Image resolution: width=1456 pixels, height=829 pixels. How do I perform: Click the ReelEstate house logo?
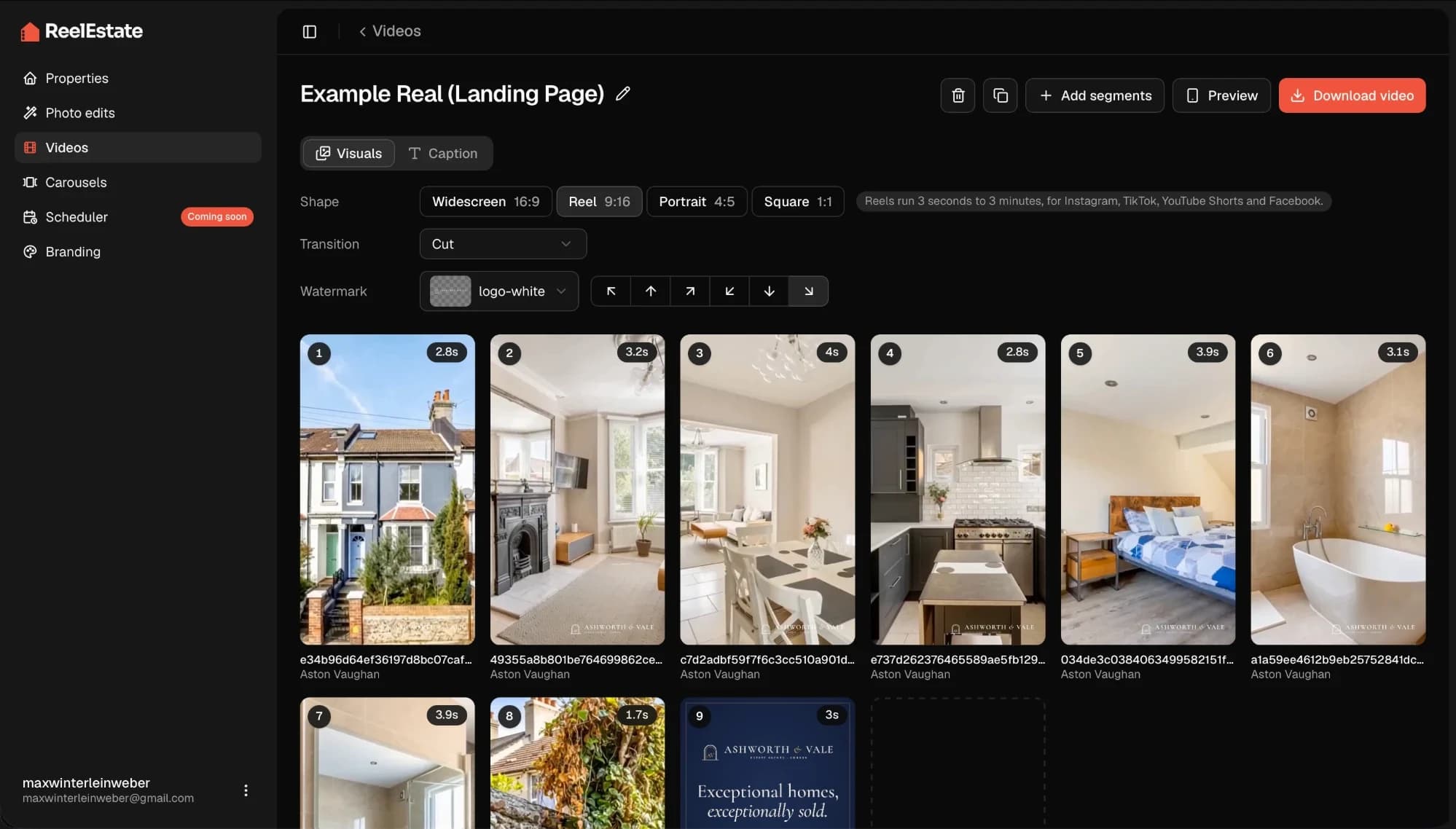[30, 31]
